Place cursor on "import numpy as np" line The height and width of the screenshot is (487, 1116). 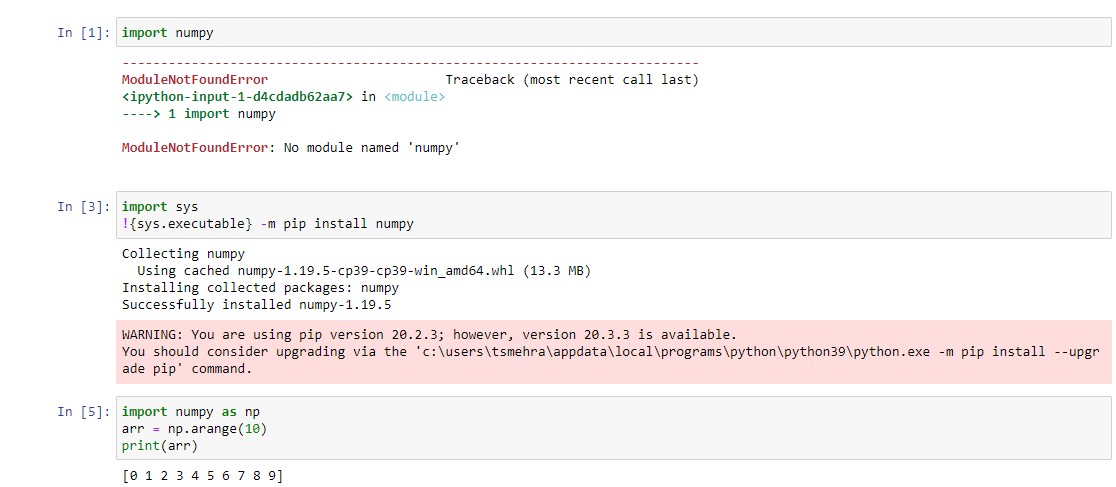point(190,412)
